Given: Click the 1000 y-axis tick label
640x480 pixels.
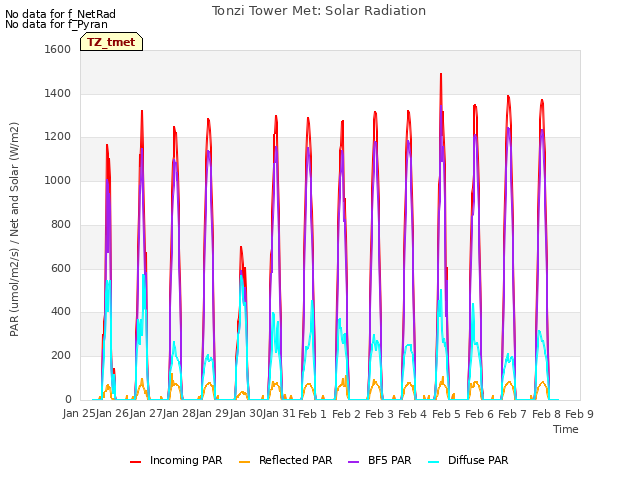Looking at the screenshot, I should [58, 180].
